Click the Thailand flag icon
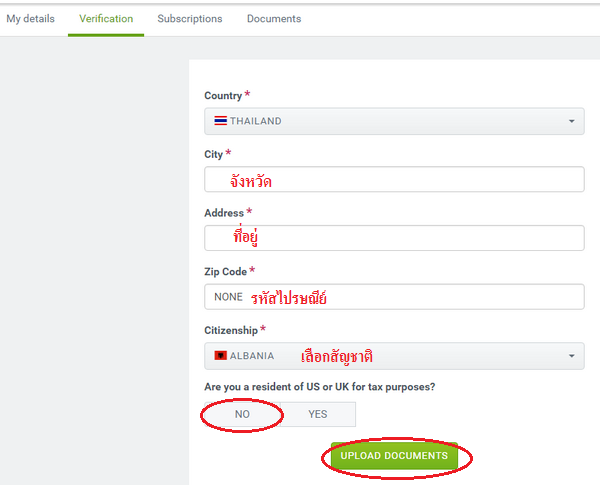The width and height of the screenshot is (600, 485). pyautogui.click(x=220, y=121)
